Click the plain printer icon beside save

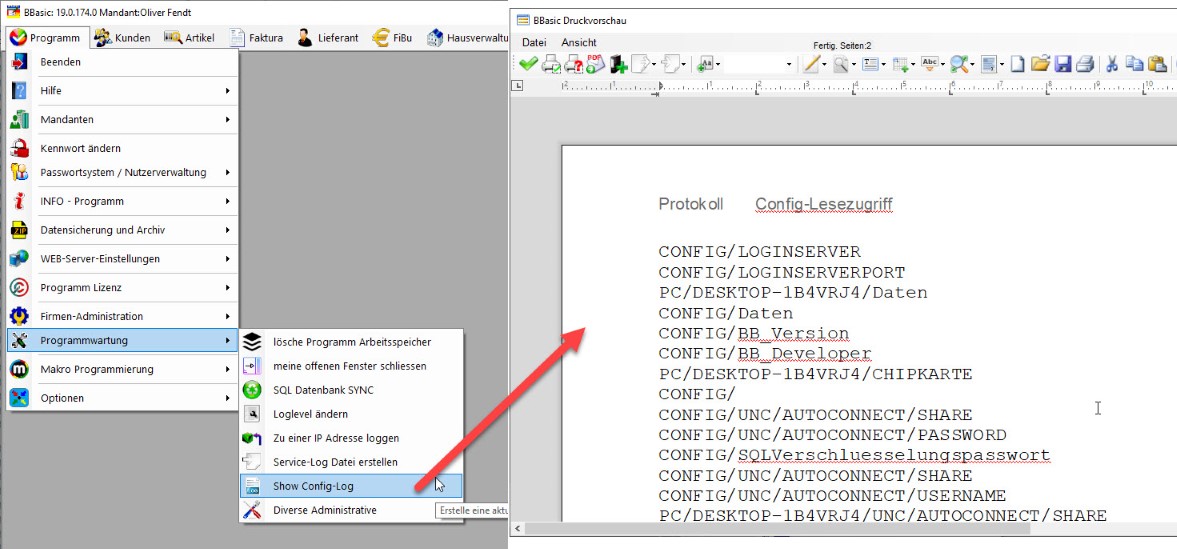[1085, 65]
